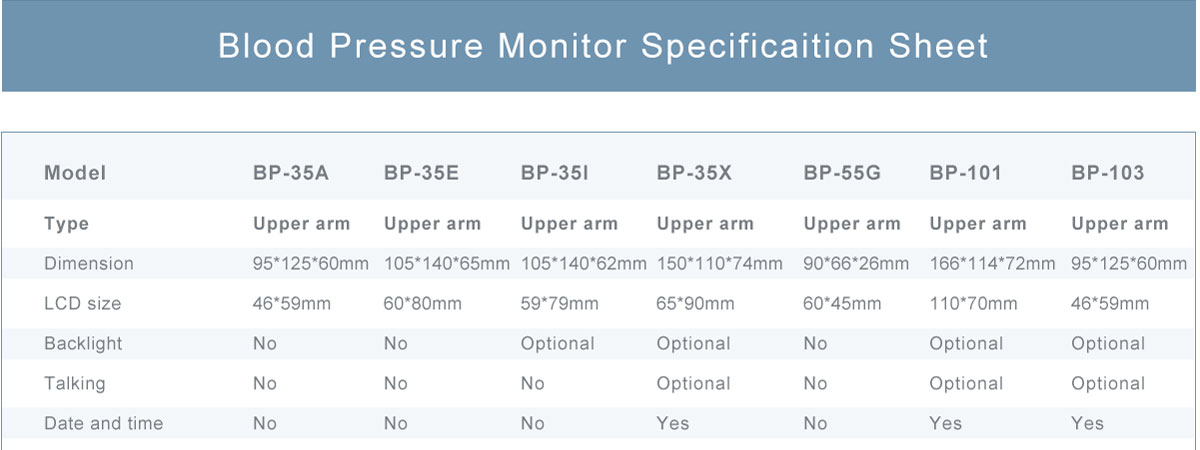The width and height of the screenshot is (1200, 450).
Task: Click the Type row label
Action: point(66,224)
